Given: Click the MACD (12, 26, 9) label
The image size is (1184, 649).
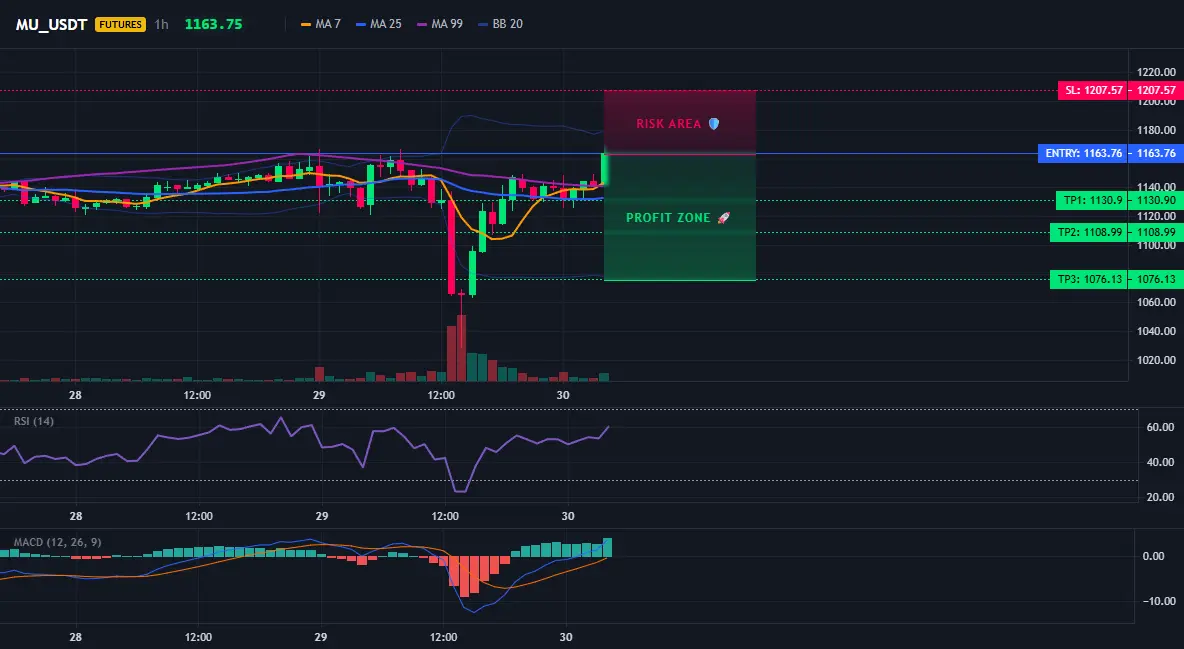Looking at the screenshot, I should coord(57,542).
